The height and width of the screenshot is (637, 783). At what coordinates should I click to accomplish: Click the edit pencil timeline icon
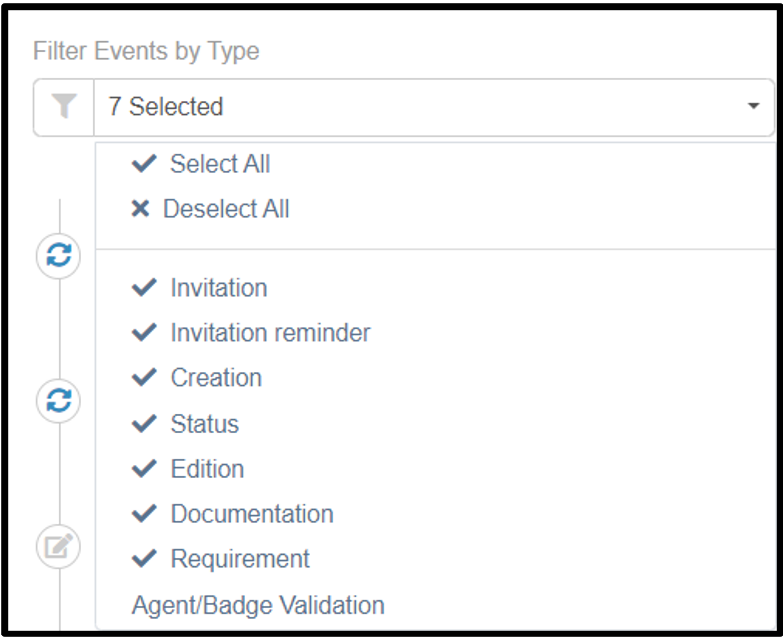pyautogui.click(x=59, y=547)
